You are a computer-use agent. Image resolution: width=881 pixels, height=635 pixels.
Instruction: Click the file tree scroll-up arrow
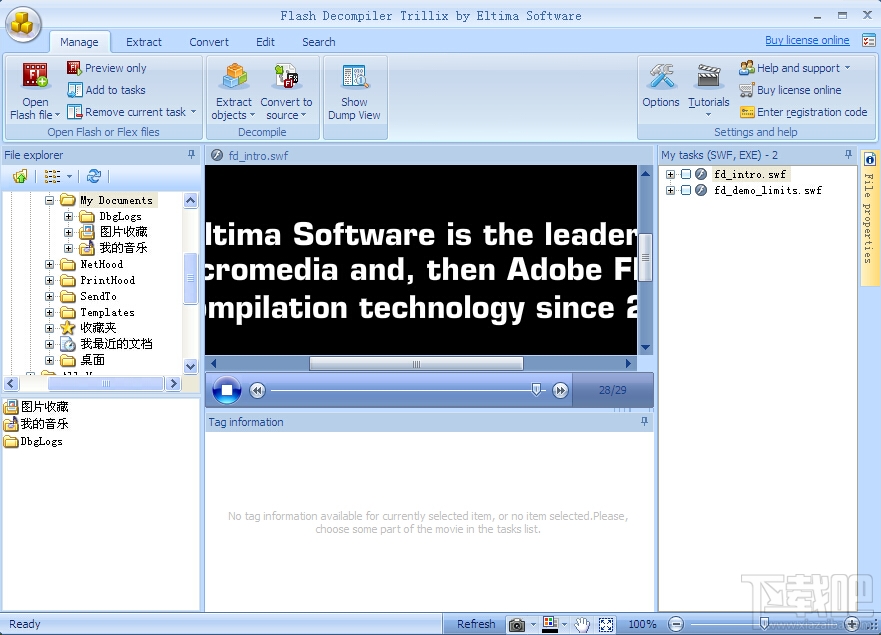pyautogui.click(x=190, y=200)
